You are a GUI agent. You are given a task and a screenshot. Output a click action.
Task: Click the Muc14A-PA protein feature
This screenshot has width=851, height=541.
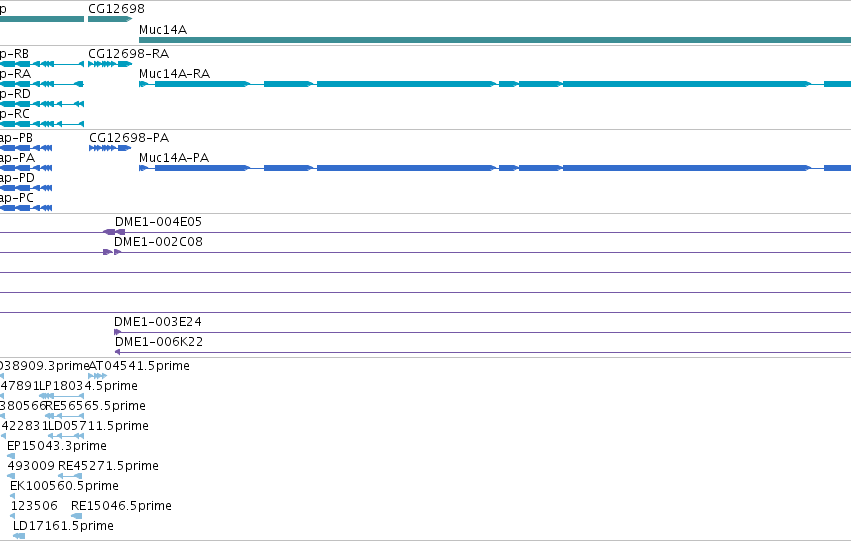point(495,168)
